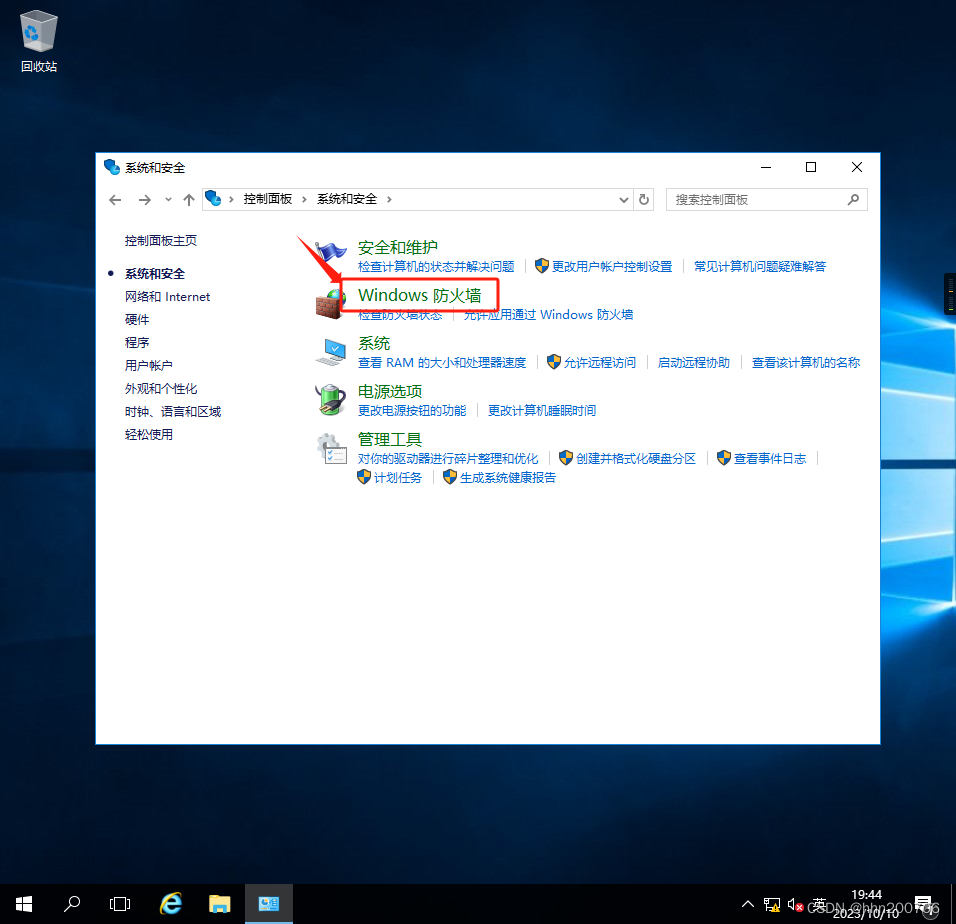Click 查看 RAM 的大小和处理器速度 link

441,363
